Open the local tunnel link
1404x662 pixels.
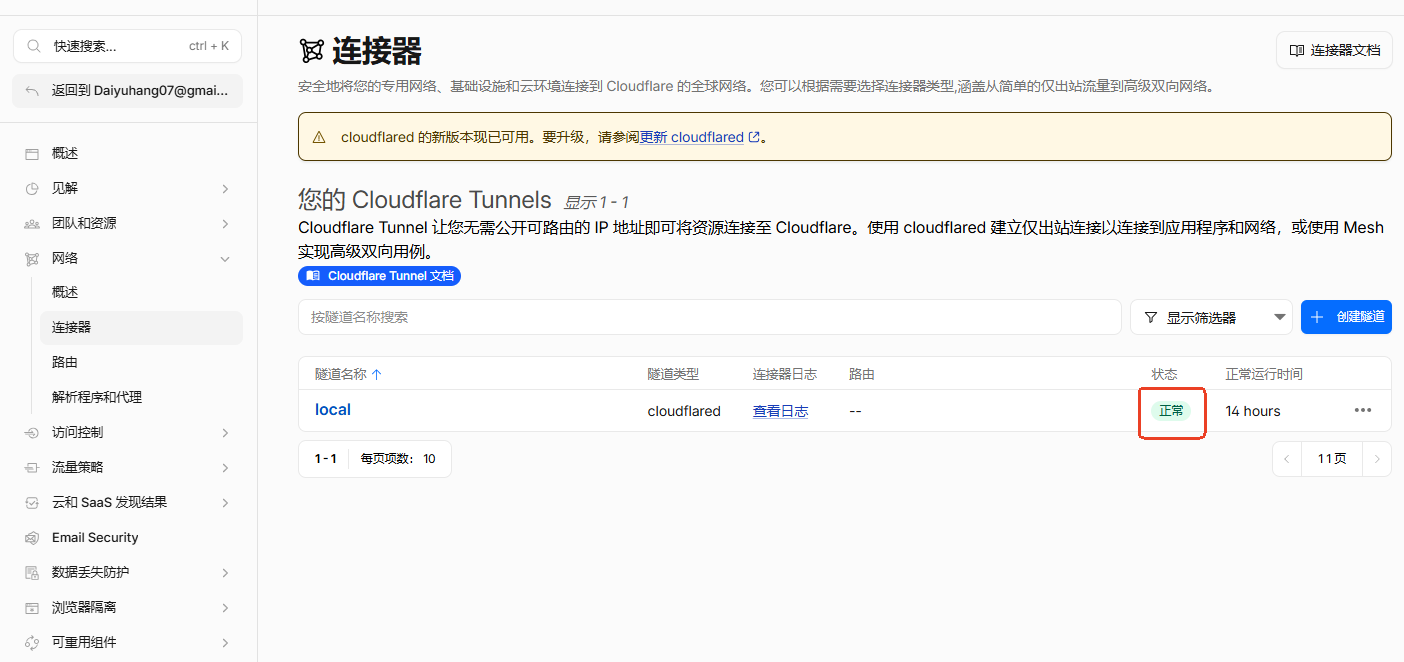click(x=333, y=410)
